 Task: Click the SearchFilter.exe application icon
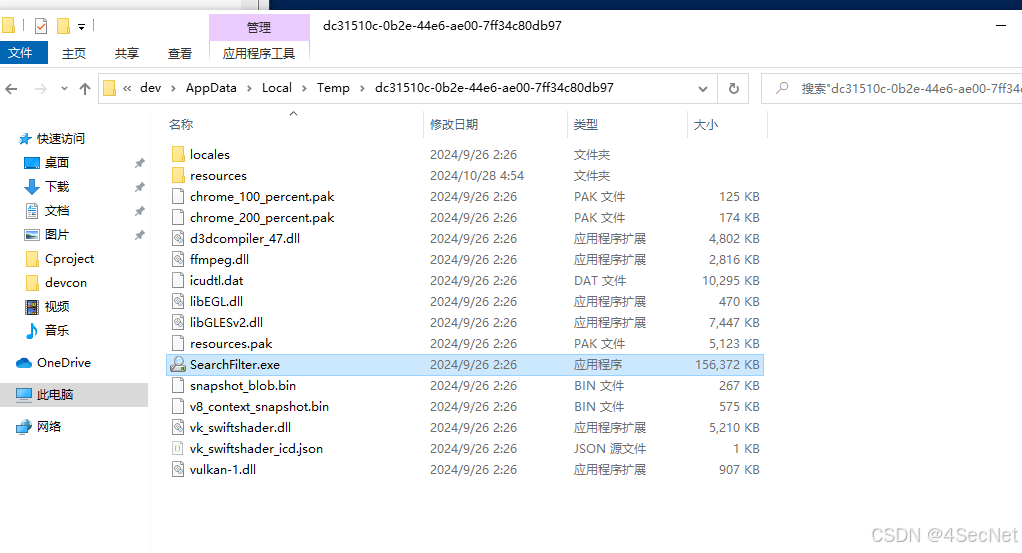point(178,365)
